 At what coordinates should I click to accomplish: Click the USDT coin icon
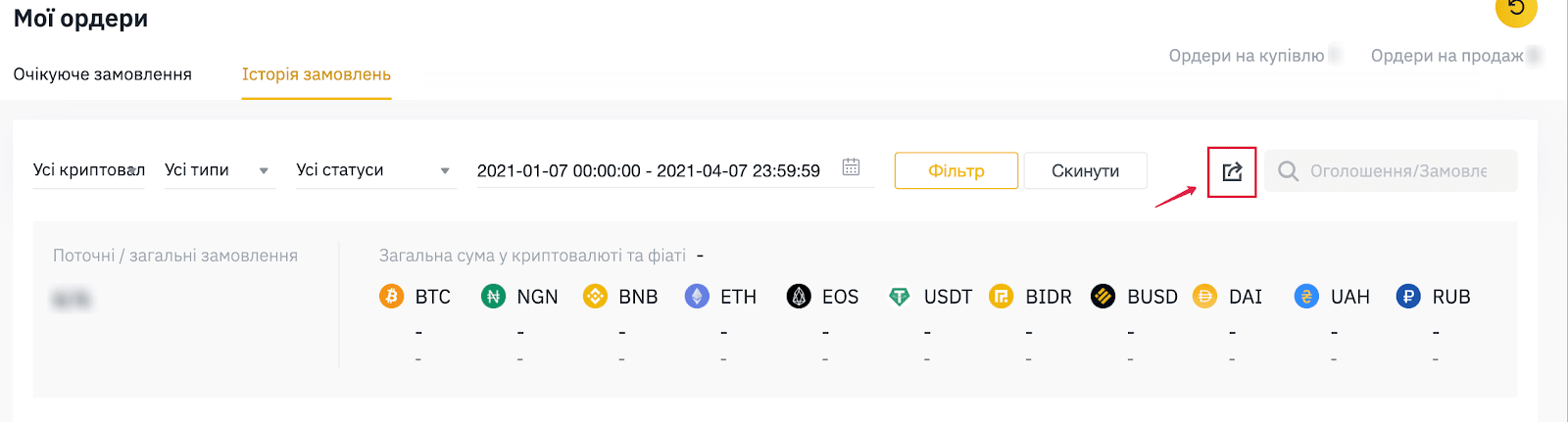pyautogui.click(x=900, y=296)
